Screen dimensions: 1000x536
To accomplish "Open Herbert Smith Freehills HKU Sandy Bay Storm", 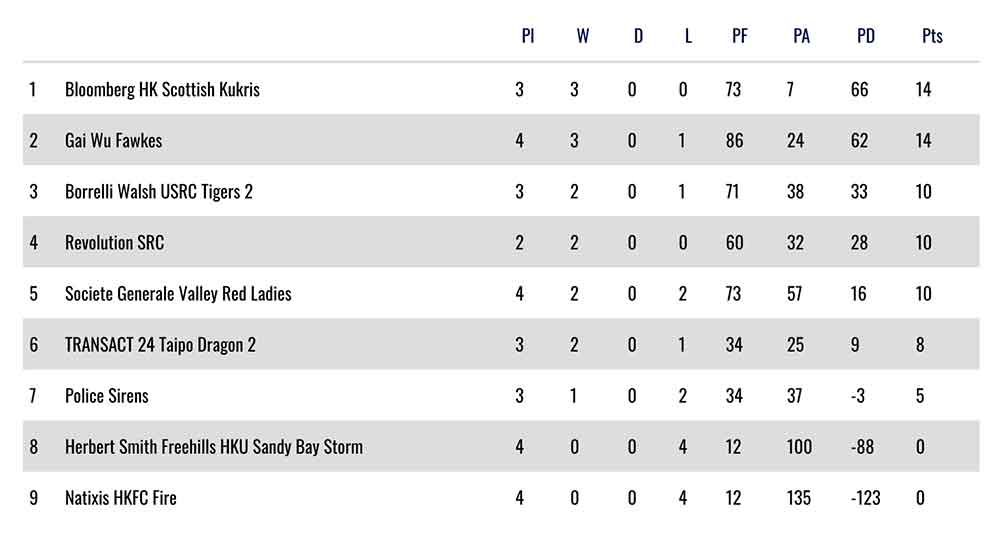I will point(213,447).
